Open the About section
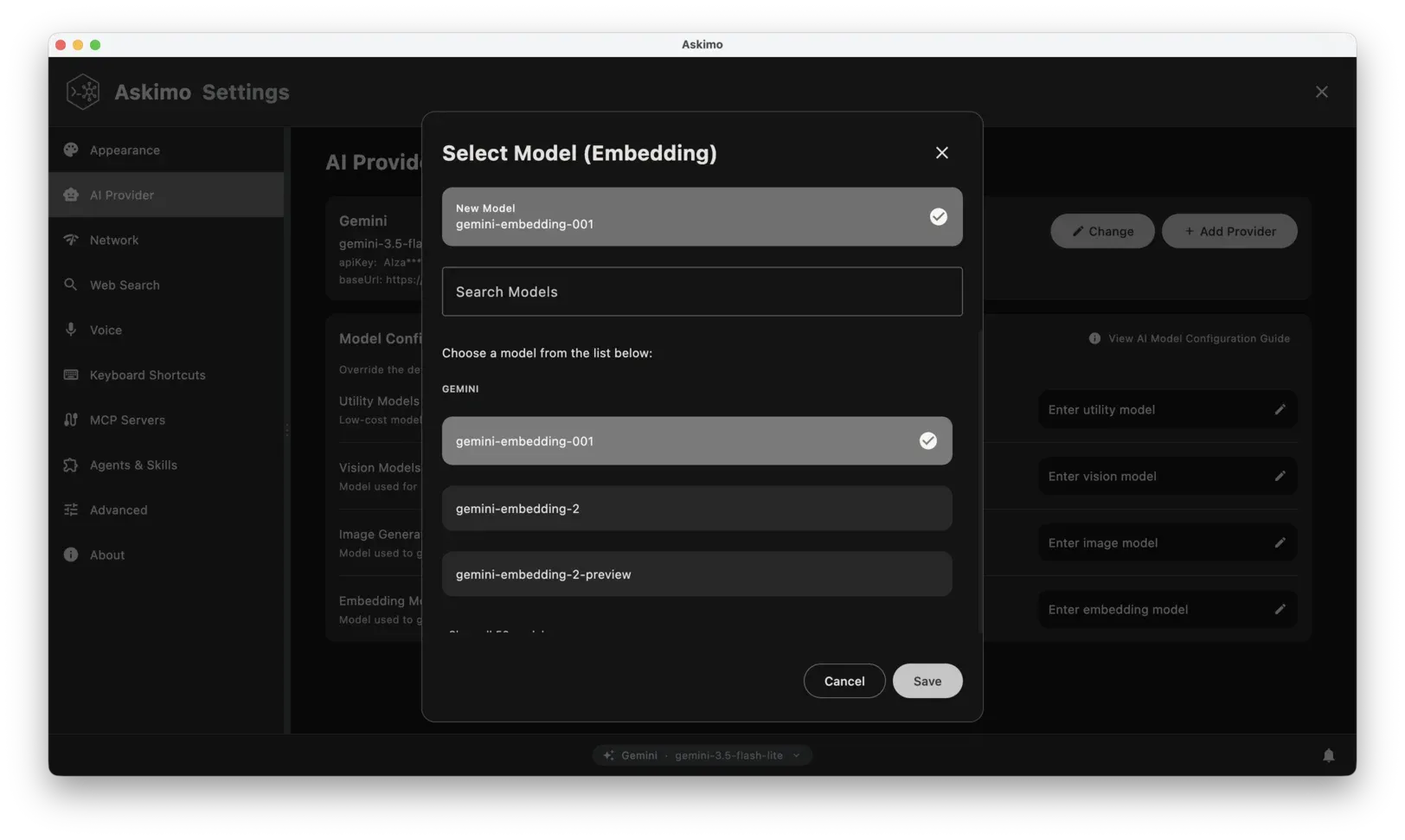 coord(166,555)
